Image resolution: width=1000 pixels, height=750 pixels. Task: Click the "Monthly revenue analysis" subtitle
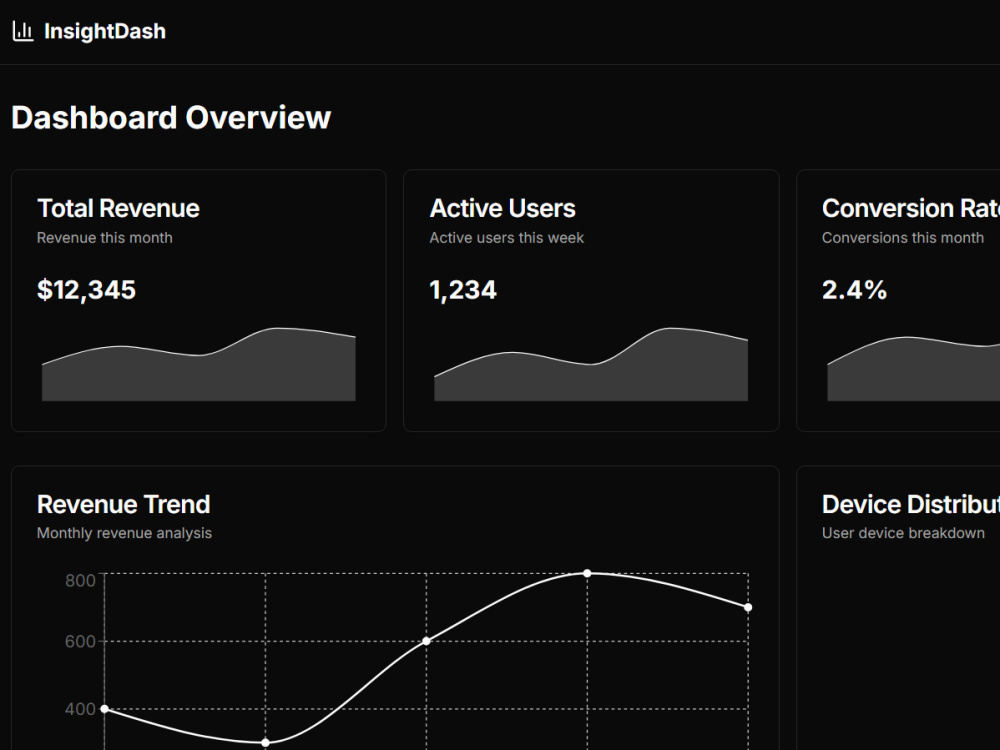[x=124, y=533]
